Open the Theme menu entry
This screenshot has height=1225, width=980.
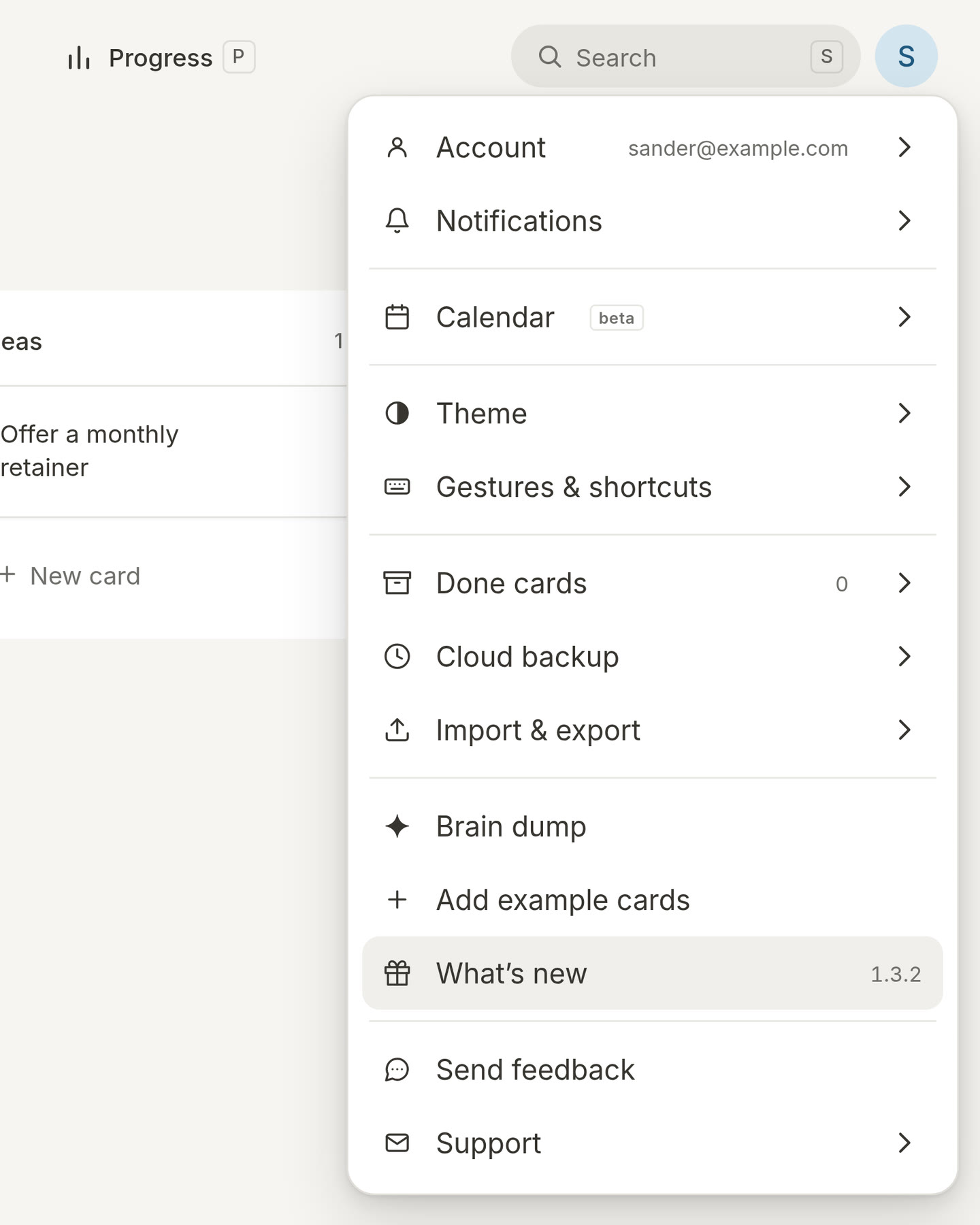click(x=652, y=413)
